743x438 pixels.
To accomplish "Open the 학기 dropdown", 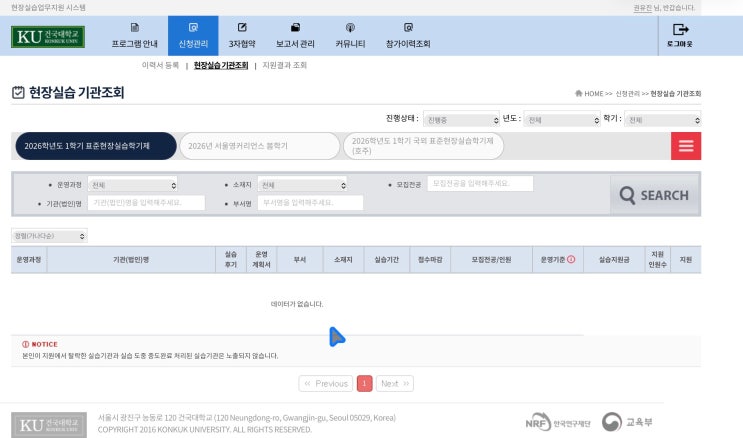I will point(662,120).
